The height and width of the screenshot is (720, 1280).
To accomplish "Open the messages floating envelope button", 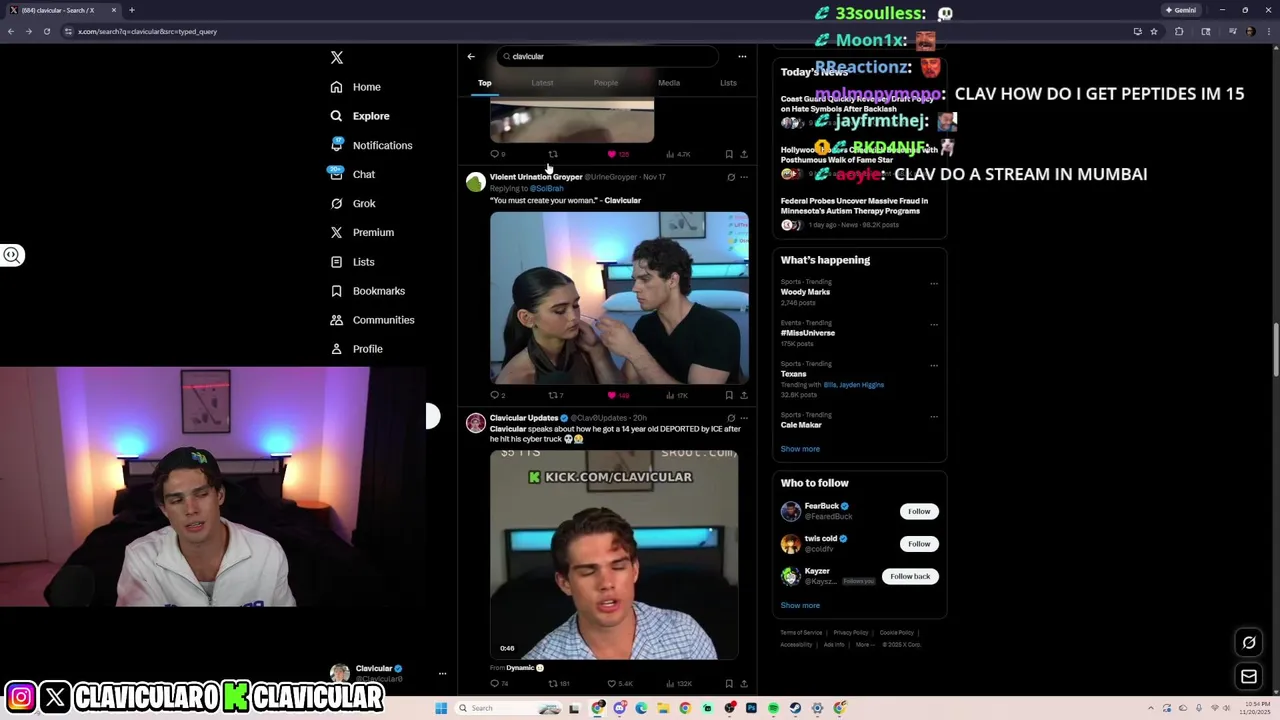I will (1249, 677).
